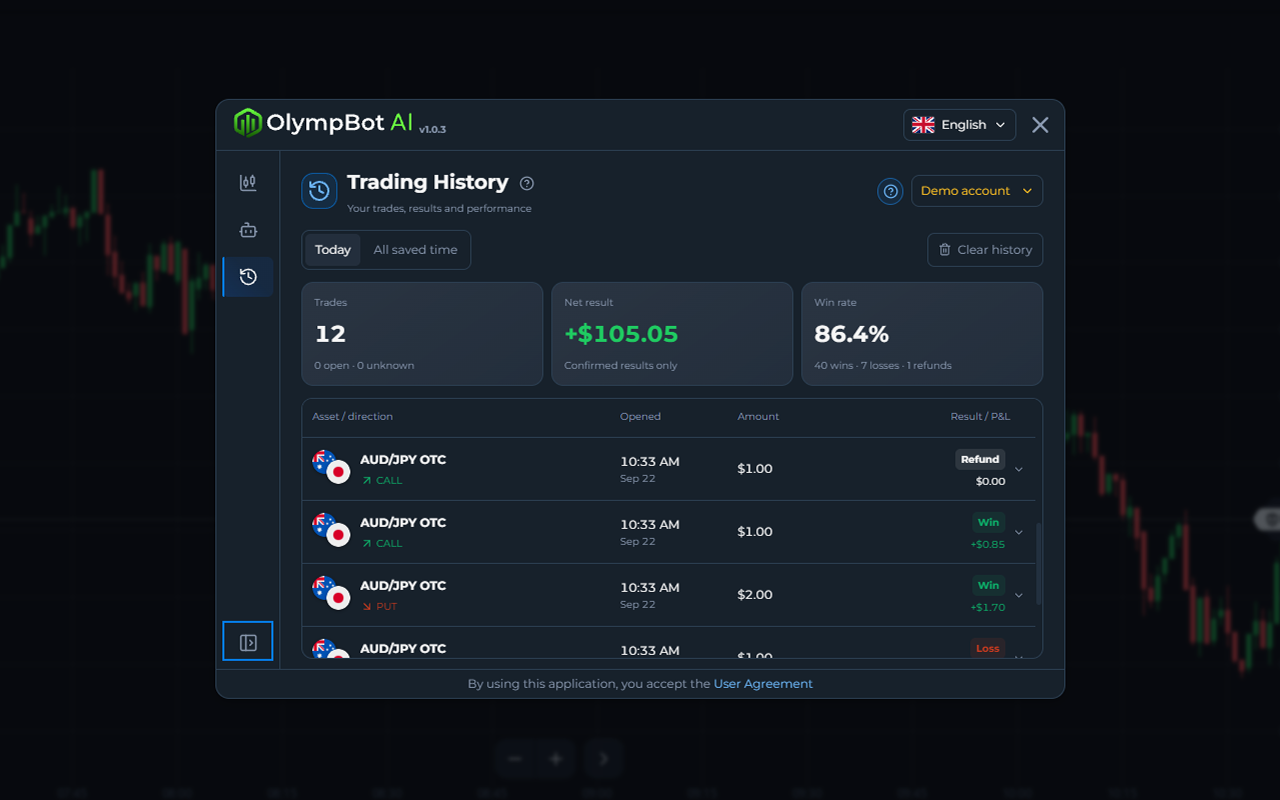
Task: Click the UK flag icon in language selector
Action: [923, 125]
